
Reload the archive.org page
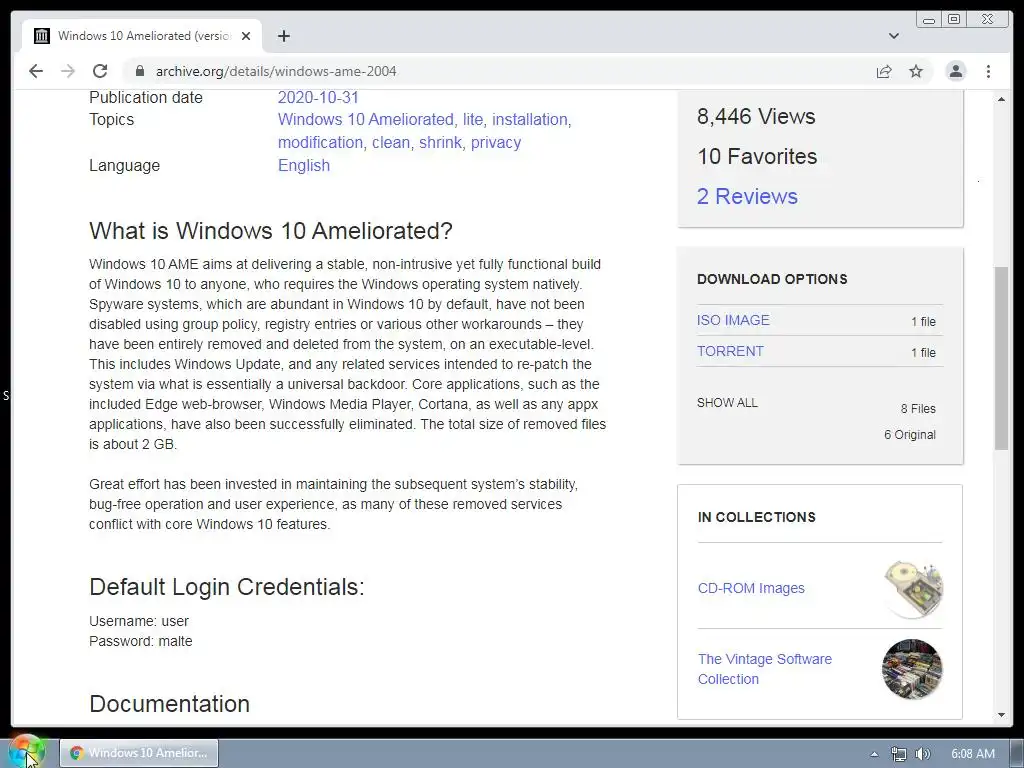(x=100, y=71)
